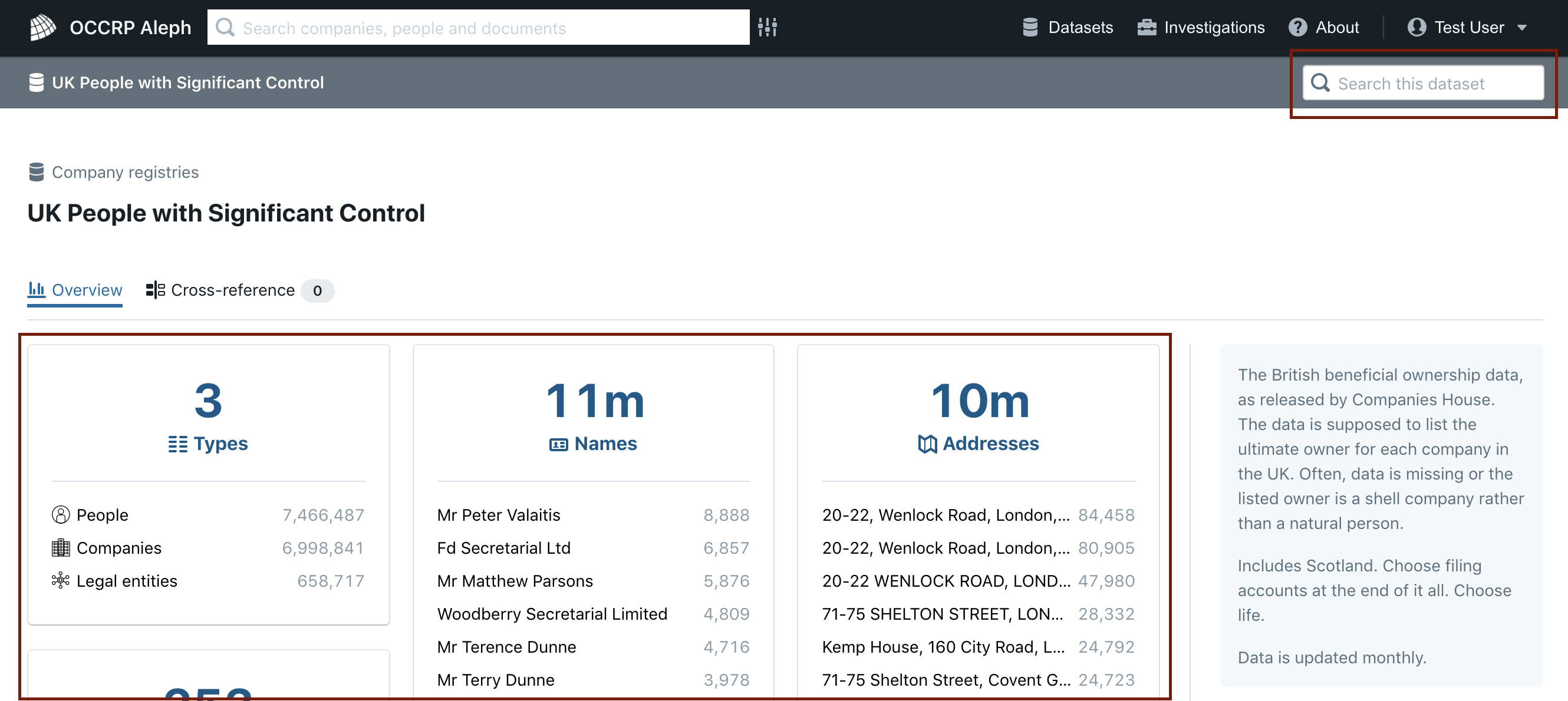Select name Fd Secretarial Ltd
Image resolution: width=1568 pixels, height=701 pixels.
(x=504, y=548)
